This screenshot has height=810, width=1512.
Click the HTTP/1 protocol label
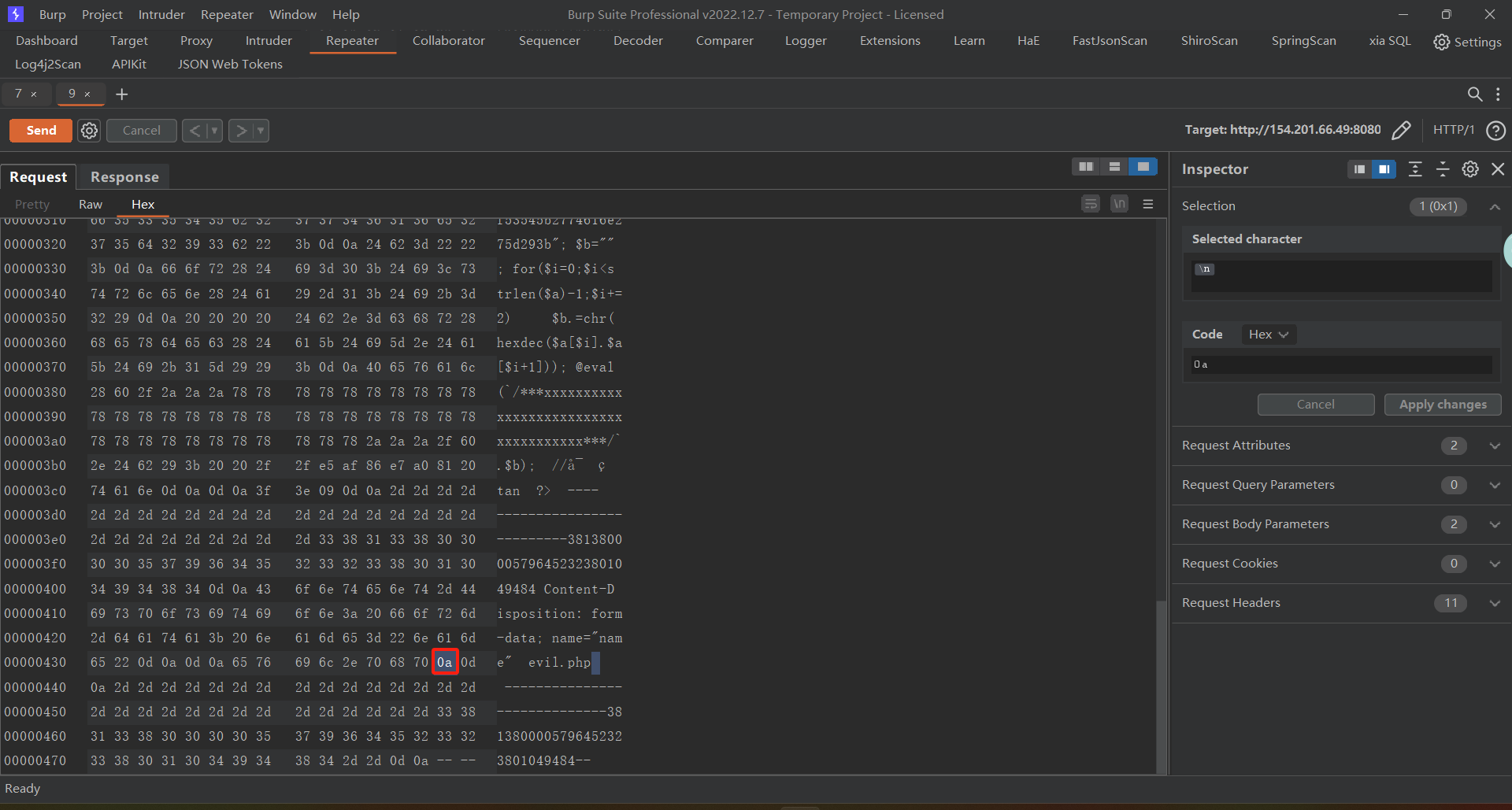pos(1454,130)
